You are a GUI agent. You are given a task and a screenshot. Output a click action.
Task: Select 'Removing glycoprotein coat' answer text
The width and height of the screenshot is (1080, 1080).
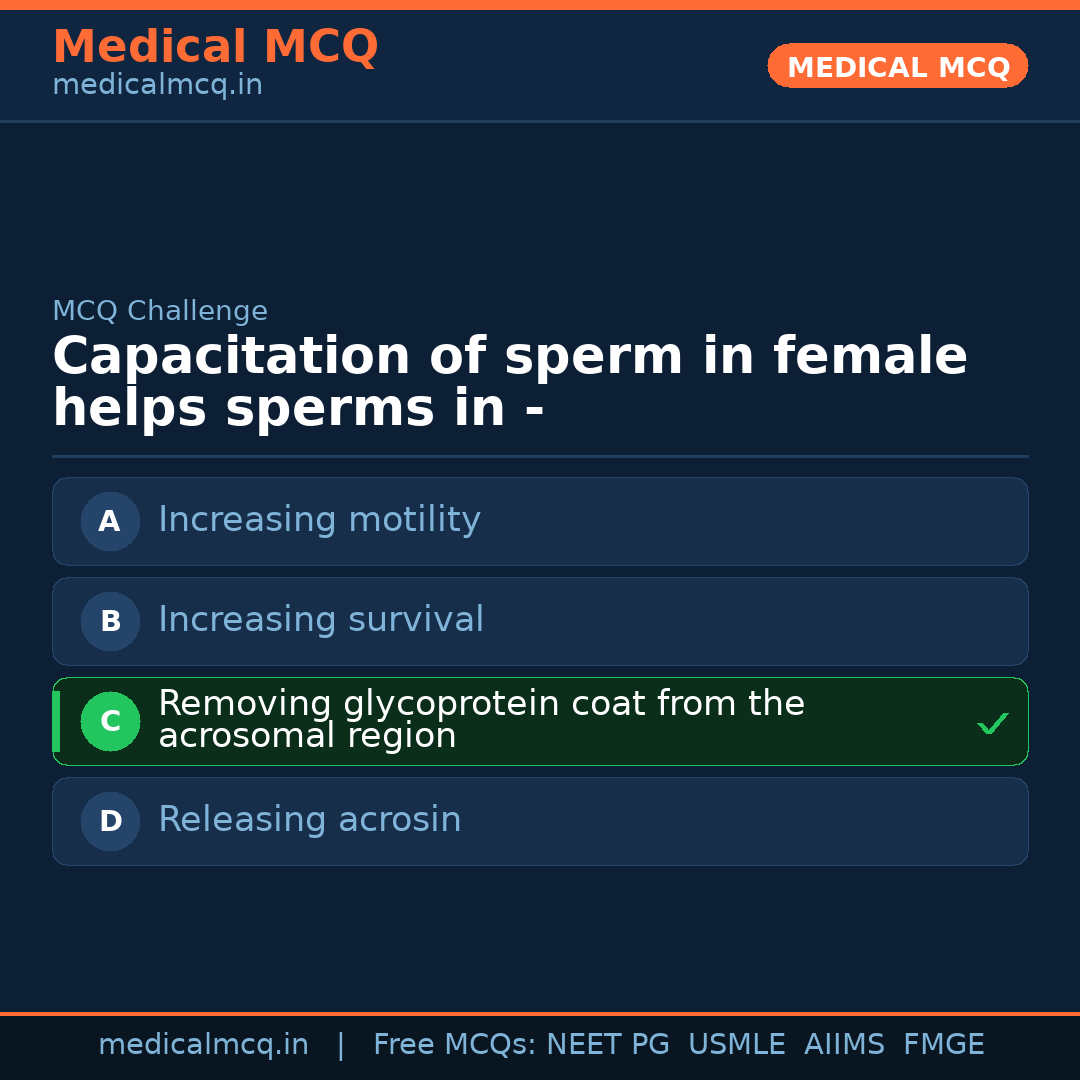pyautogui.click(x=481, y=720)
